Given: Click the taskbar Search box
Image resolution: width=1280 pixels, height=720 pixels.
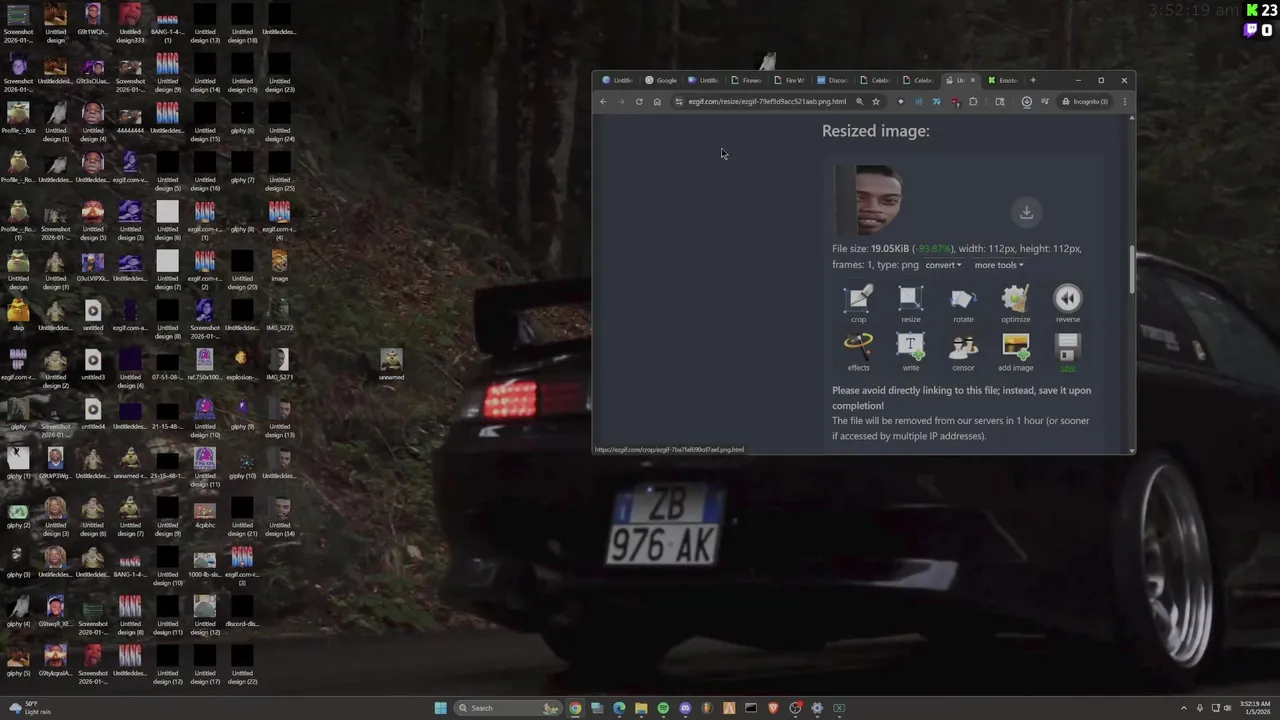Looking at the screenshot, I should tap(508, 708).
